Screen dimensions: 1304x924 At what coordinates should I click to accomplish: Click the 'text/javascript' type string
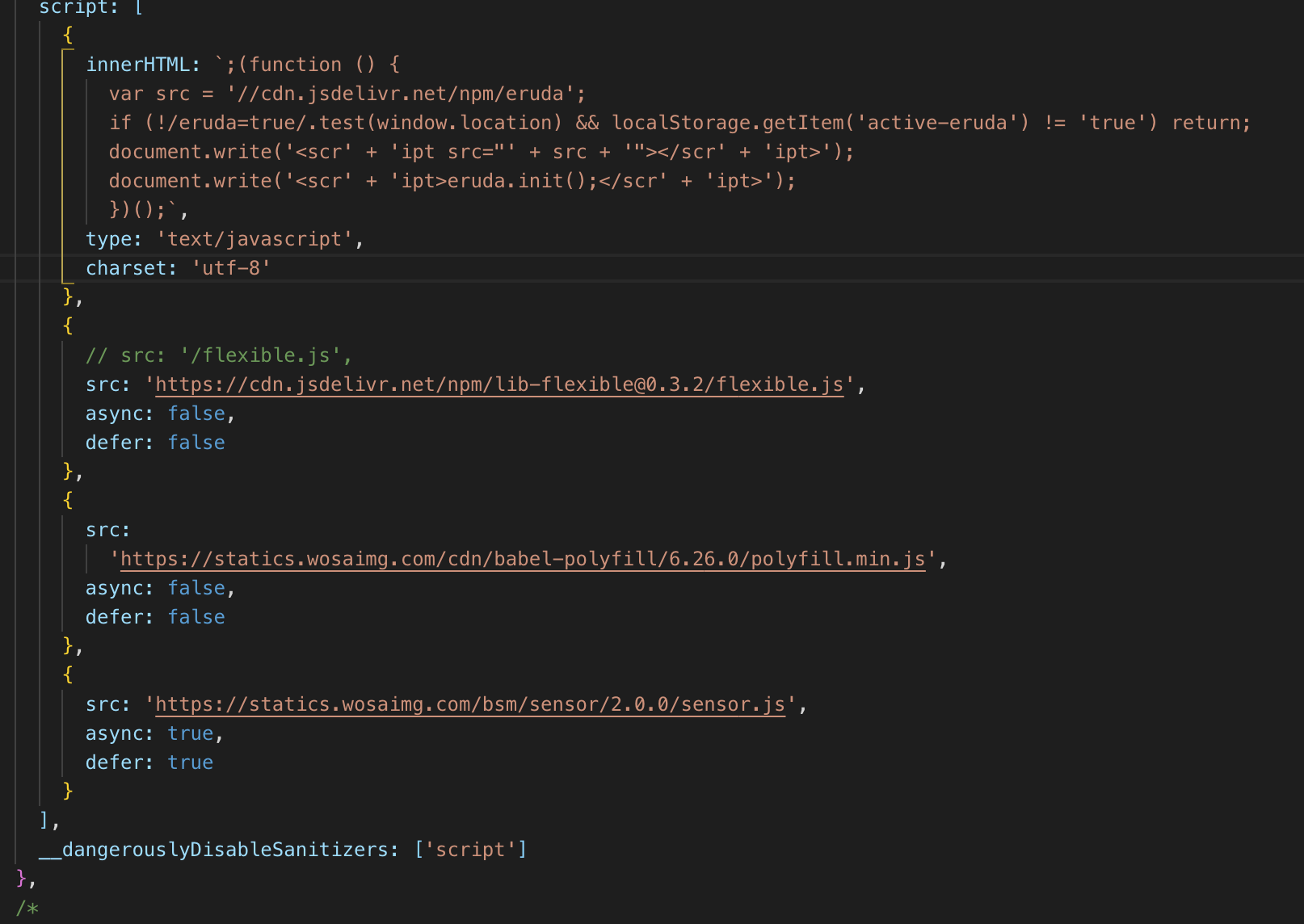tap(254, 239)
